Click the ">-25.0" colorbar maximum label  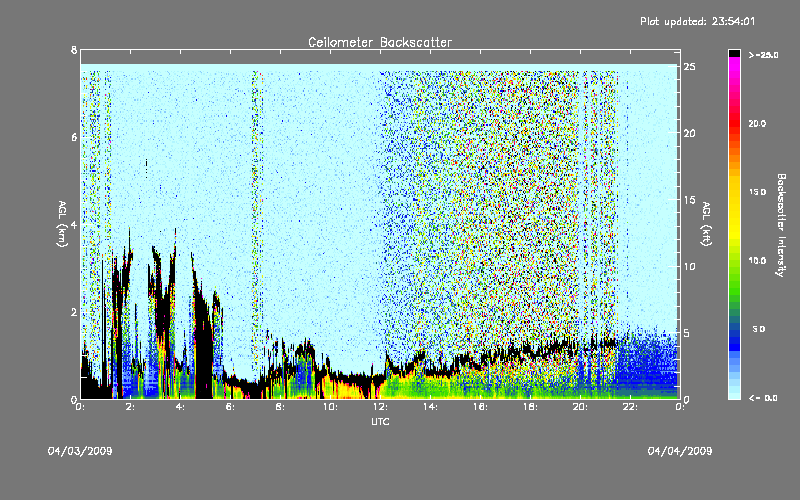(763, 55)
